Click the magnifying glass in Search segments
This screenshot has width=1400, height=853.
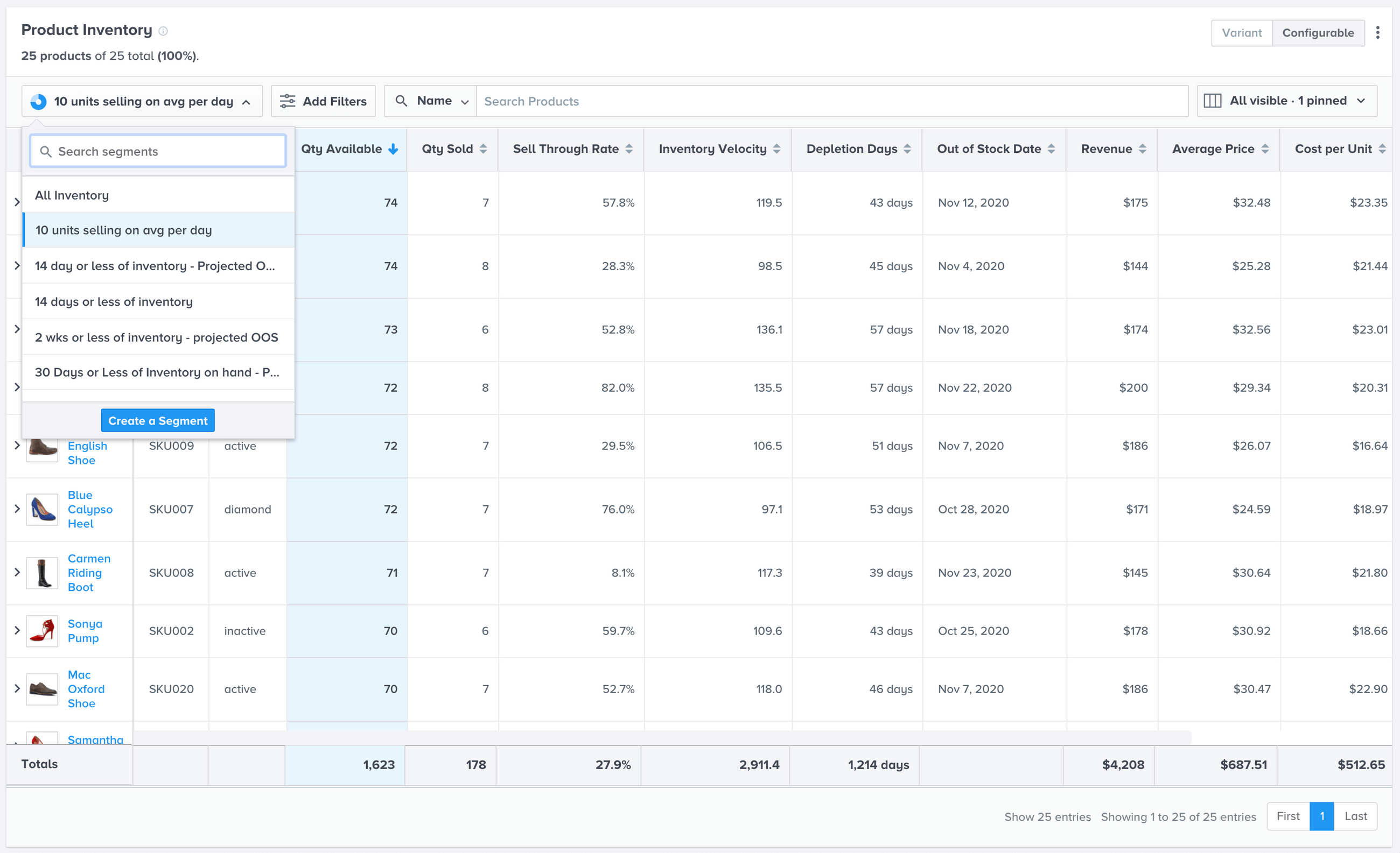[x=46, y=151]
